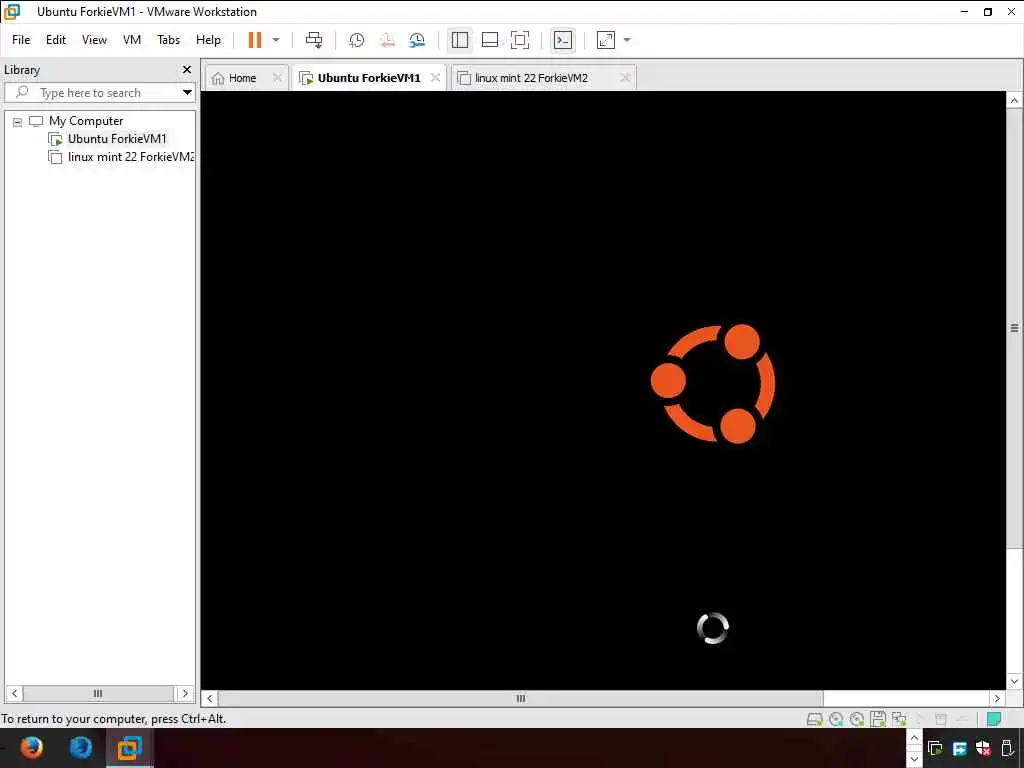The image size is (1024, 768).
Task: Open the File menu
Action: coord(21,40)
